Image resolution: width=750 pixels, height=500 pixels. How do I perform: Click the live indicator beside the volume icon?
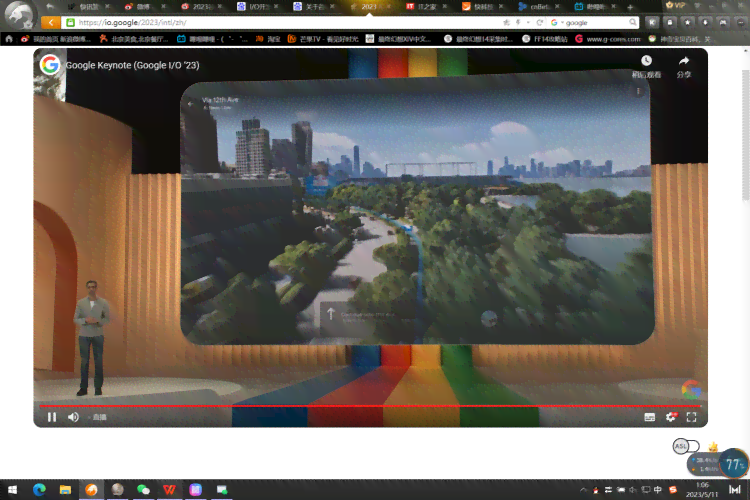[x=99, y=417]
